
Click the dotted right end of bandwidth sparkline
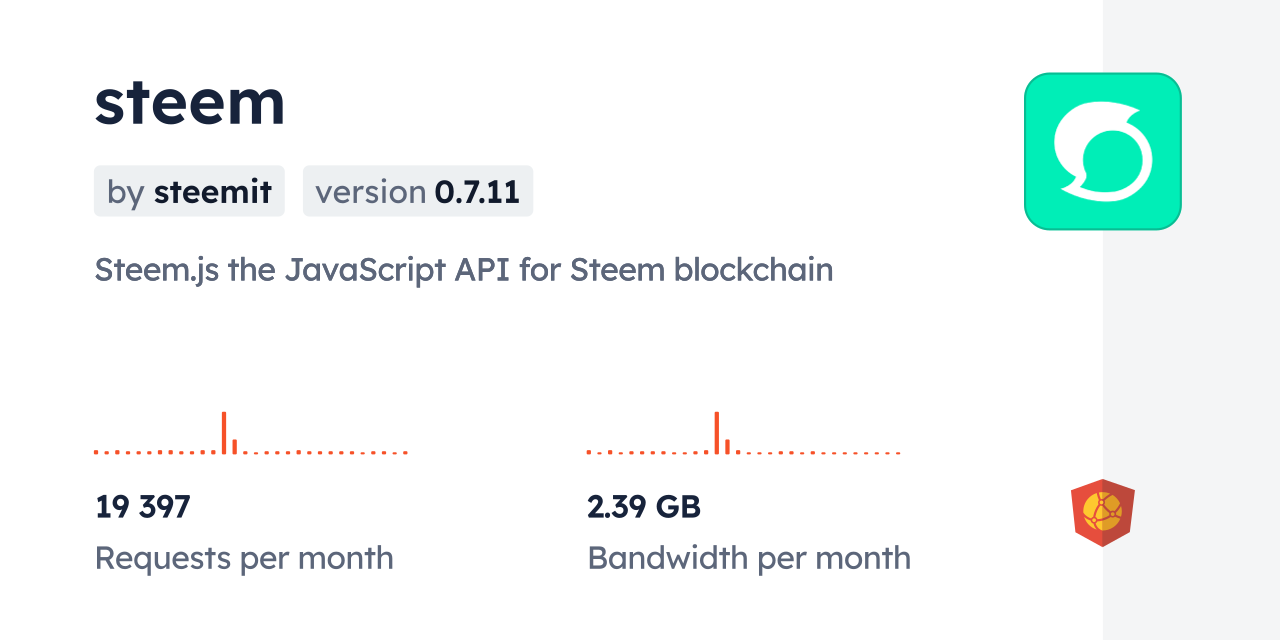pos(897,453)
